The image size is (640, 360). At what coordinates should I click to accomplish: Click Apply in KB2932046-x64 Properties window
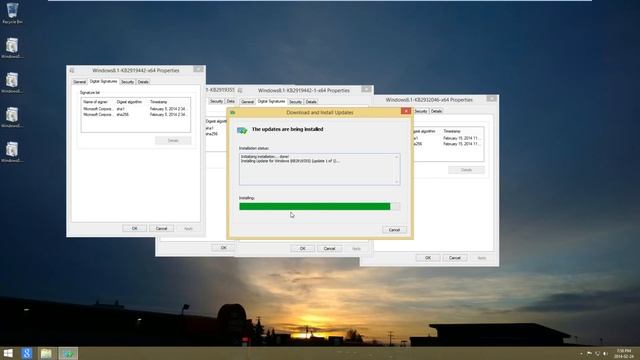coord(482,258)
